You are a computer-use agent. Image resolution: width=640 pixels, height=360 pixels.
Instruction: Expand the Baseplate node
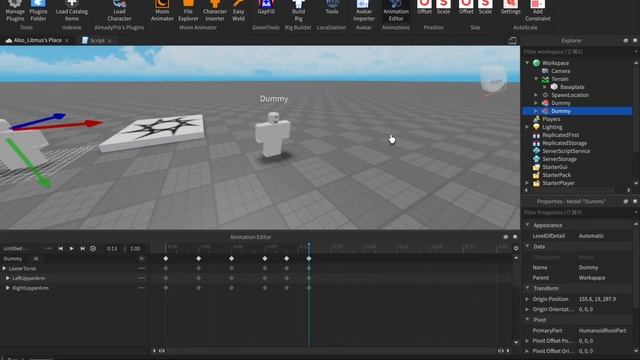[x=544, y=87]
